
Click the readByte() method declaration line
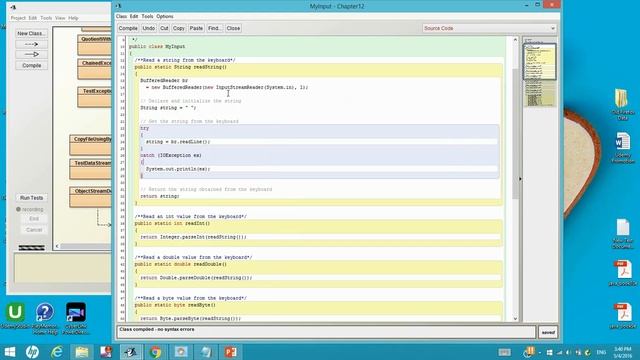175,305
